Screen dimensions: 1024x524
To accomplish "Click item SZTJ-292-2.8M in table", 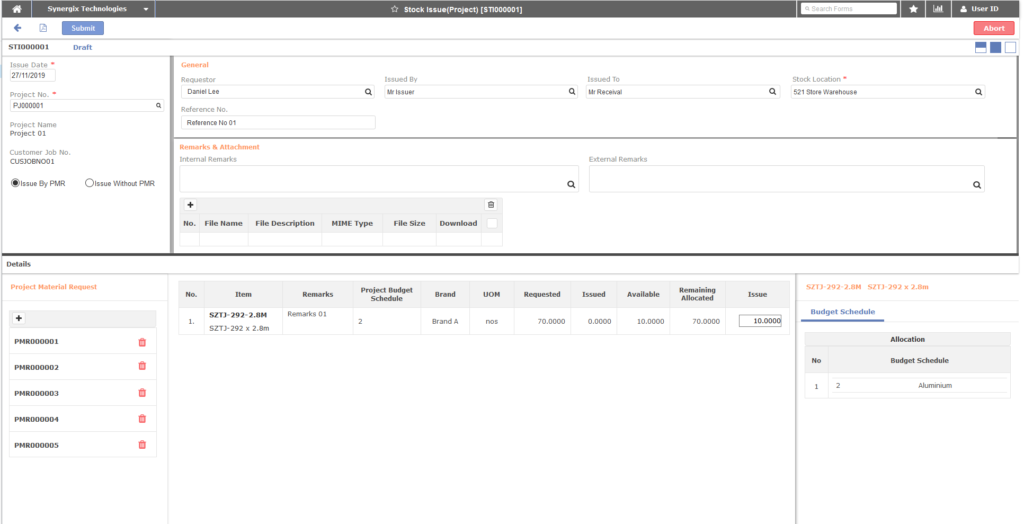I will (238, 315).
